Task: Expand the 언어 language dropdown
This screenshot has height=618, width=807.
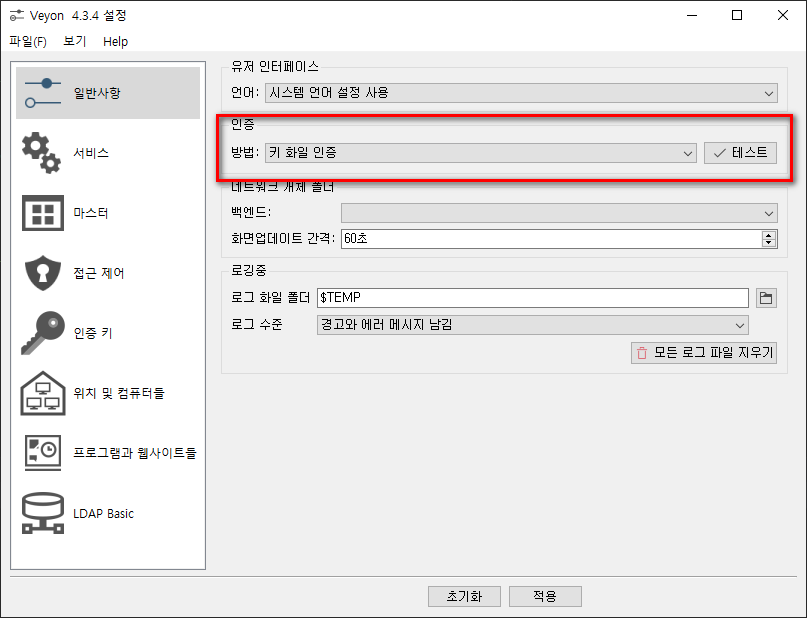Action: (521, 93)
